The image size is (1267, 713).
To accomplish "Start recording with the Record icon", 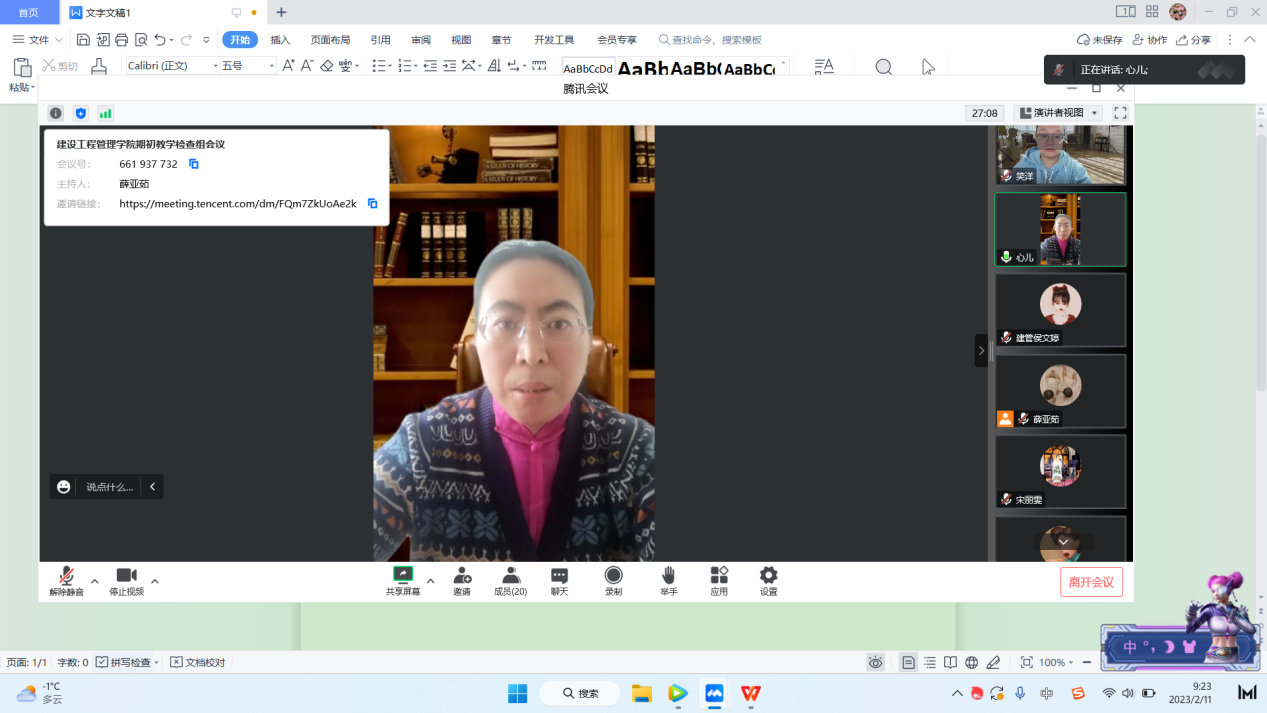I will point(613,576).
